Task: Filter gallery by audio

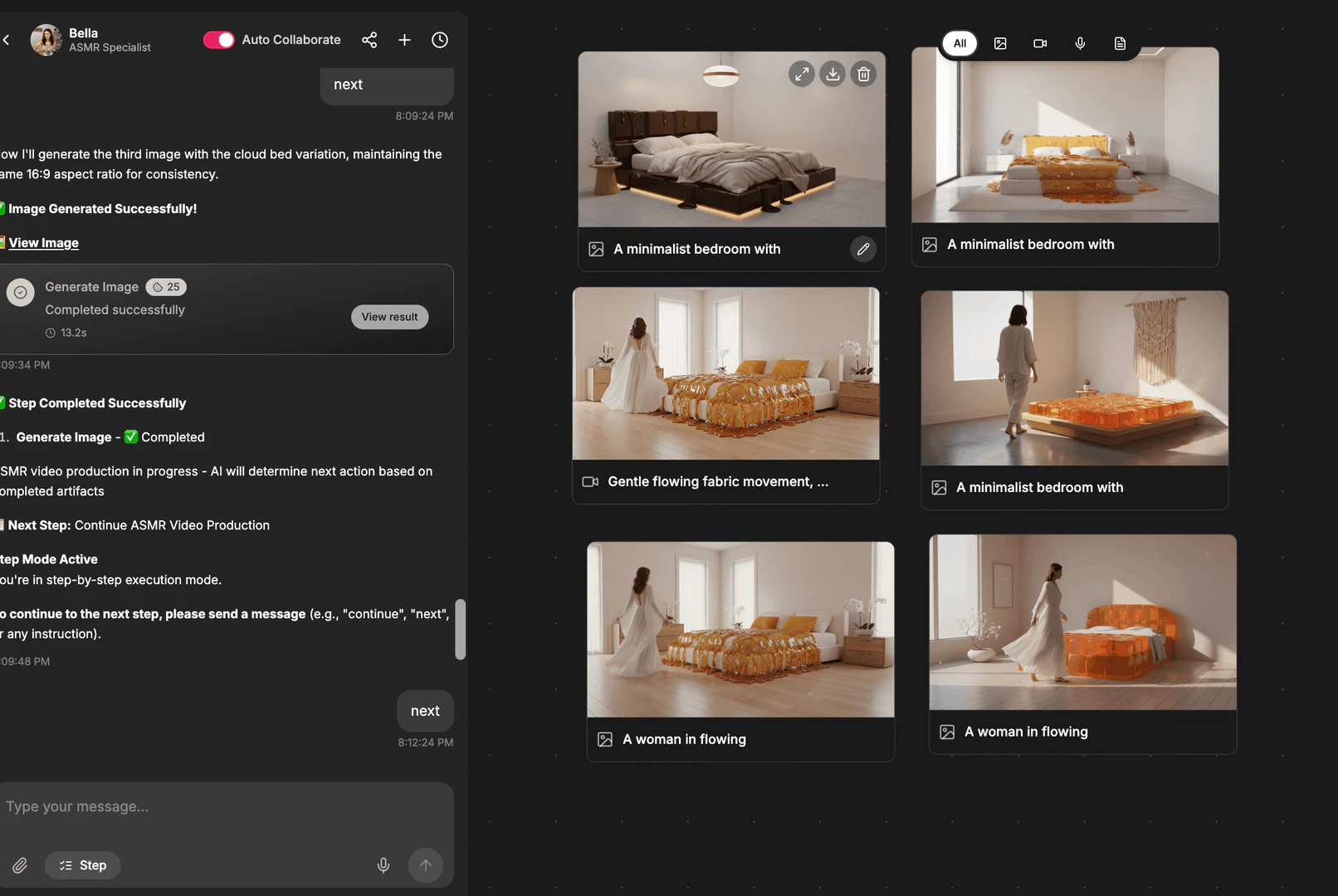Action: (x=1080, y=43)
